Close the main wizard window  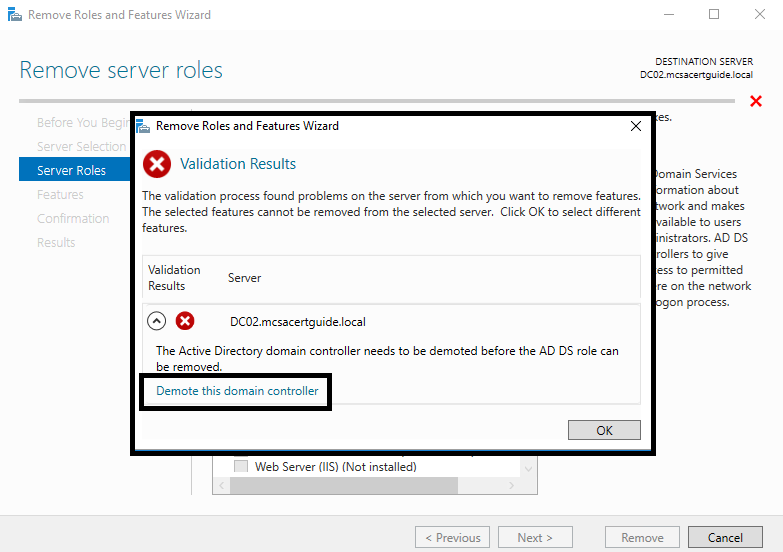[760, 14]
